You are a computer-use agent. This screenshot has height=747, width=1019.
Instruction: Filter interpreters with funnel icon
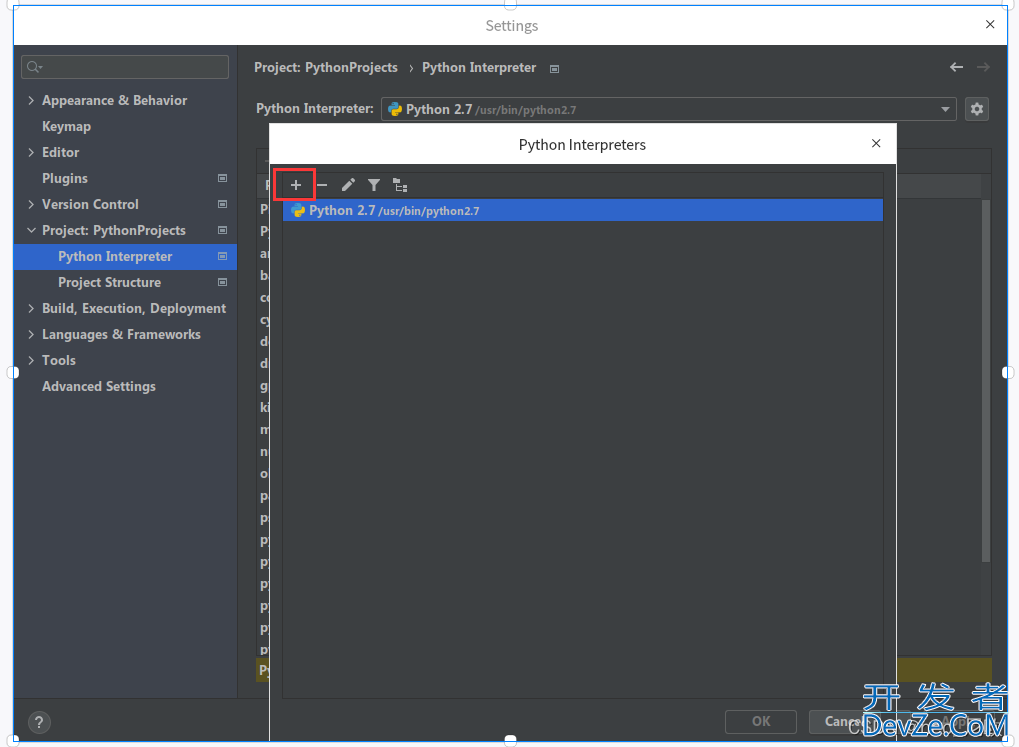(374, 185)
